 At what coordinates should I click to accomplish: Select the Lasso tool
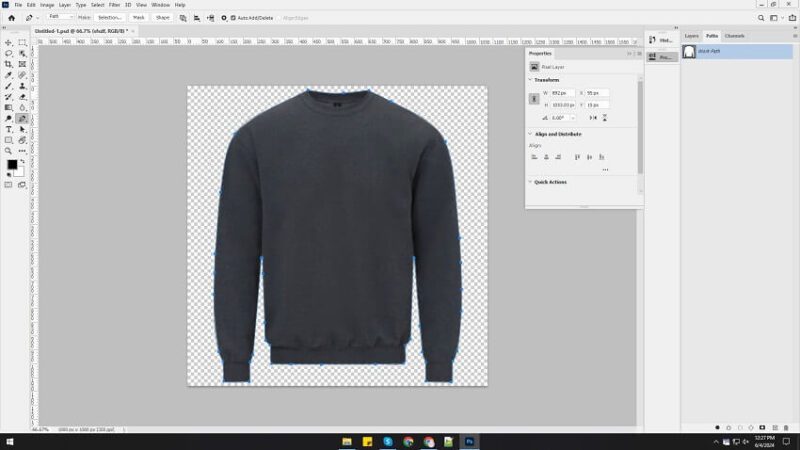point(8,54)
